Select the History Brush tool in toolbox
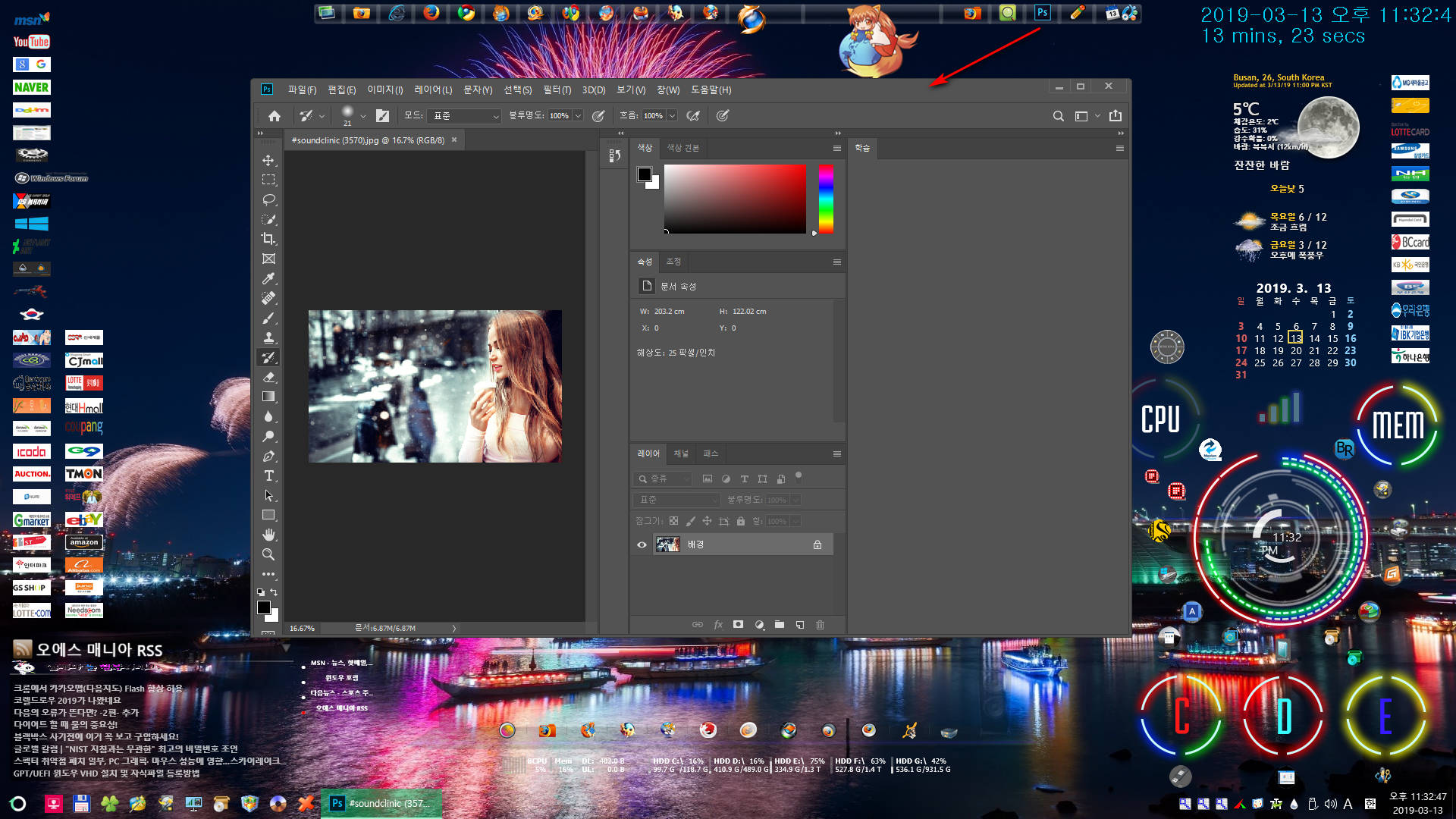 [268, 357]
